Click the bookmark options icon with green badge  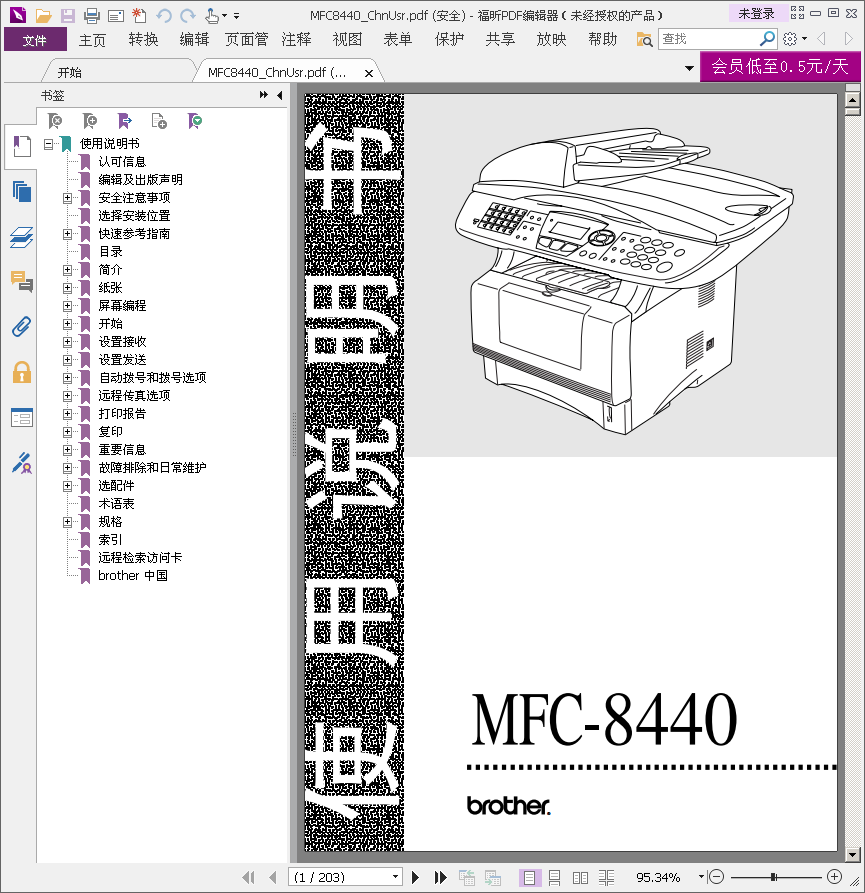pyautogui.click(x=195, y=121)
